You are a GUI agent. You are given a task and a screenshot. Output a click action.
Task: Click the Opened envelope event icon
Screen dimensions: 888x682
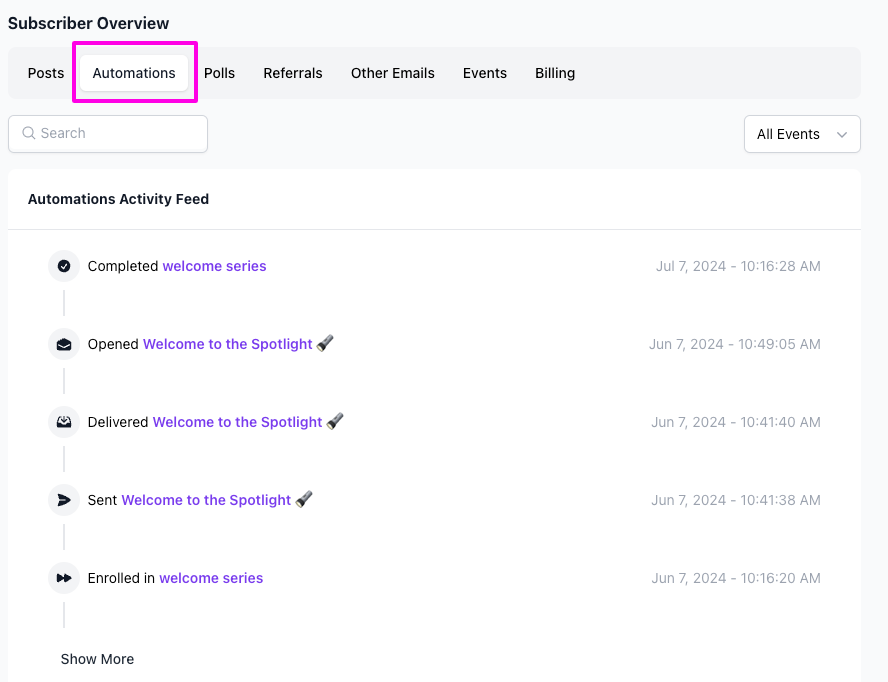64,344
